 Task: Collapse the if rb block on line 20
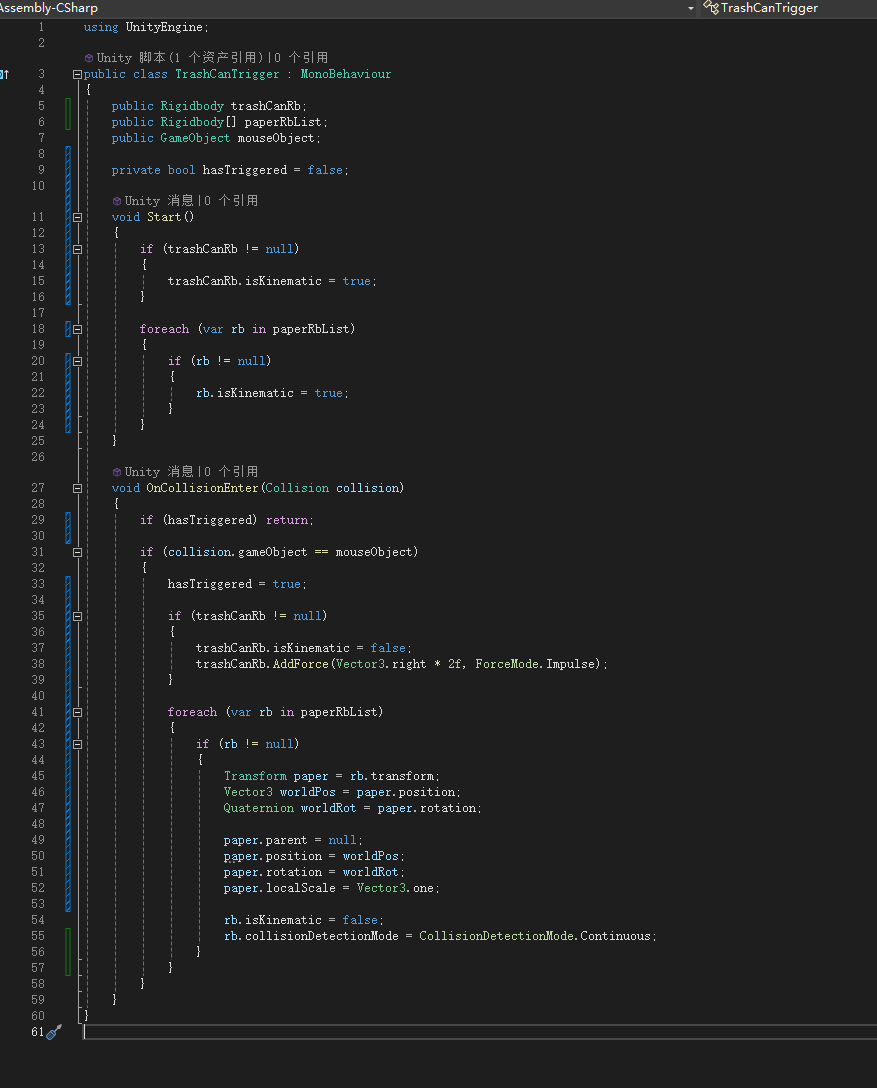pyautogui.click(x=77, y=362)
